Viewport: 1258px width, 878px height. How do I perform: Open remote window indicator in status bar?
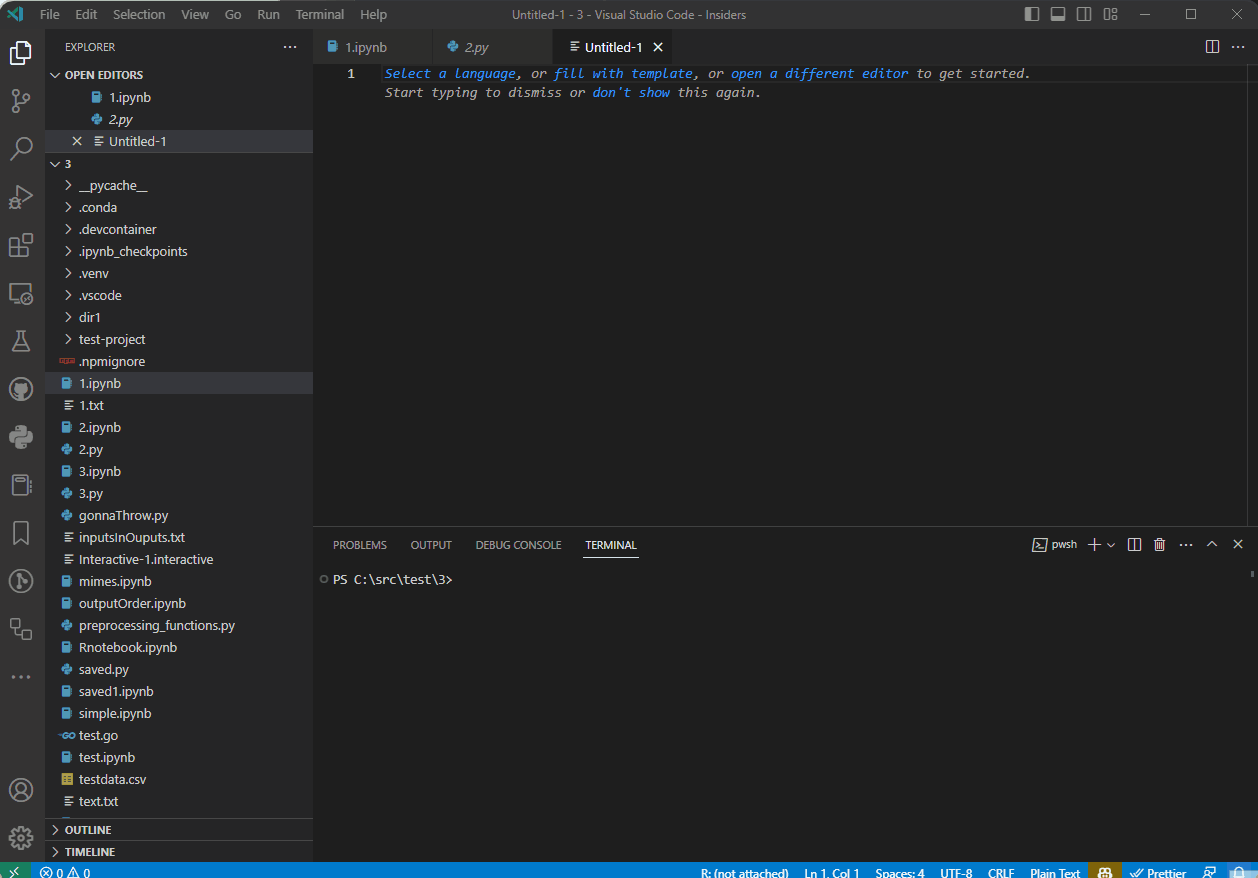(14, 872)
